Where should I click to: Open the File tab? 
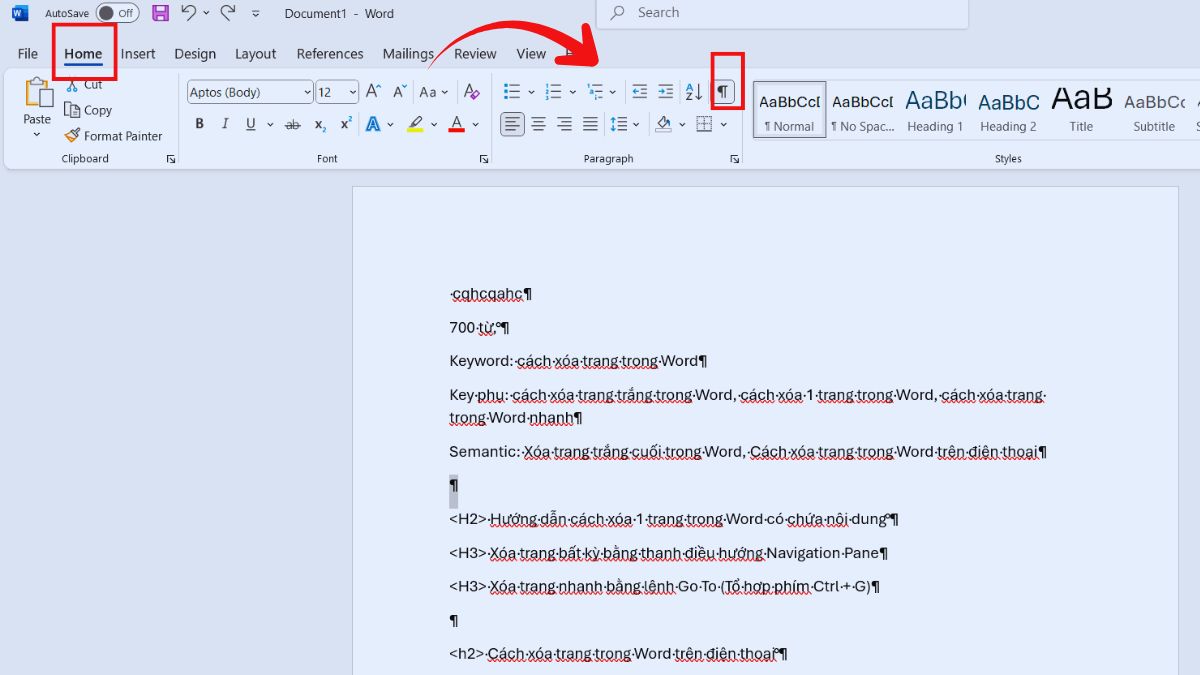(x=28, y=54)
